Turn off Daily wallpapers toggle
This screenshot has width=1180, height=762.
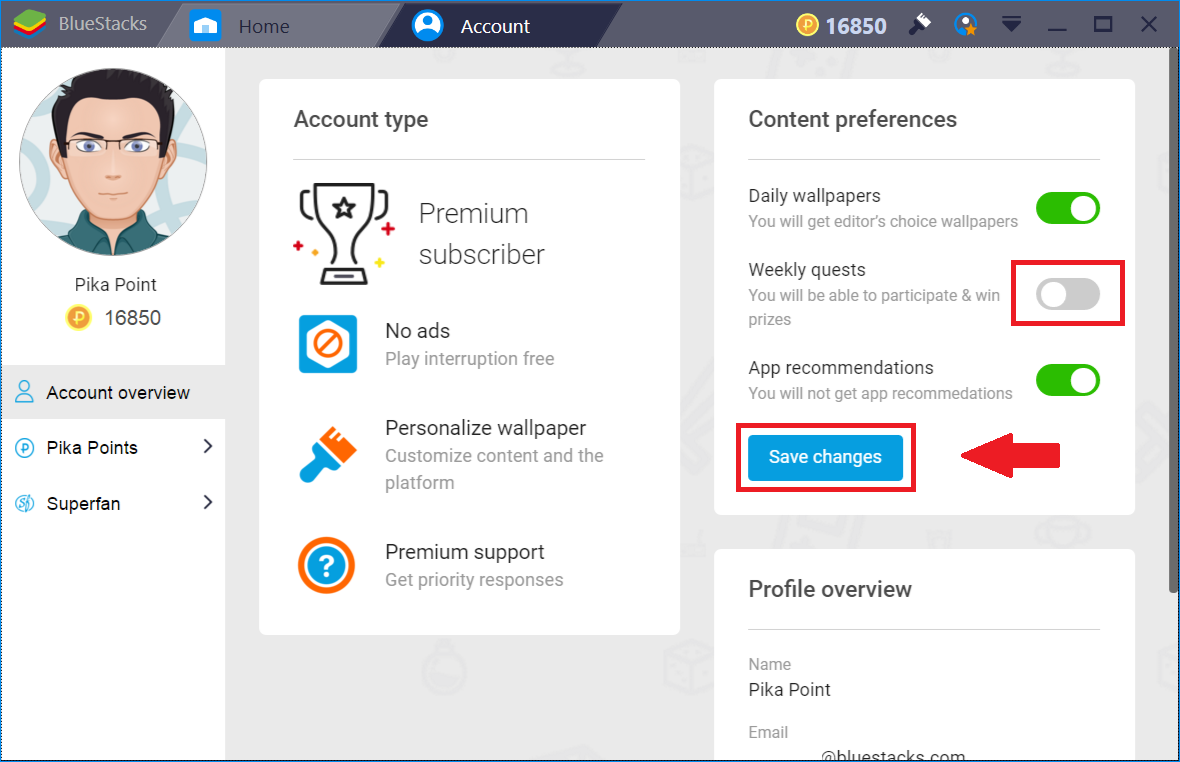click(x=1067, y=208)
